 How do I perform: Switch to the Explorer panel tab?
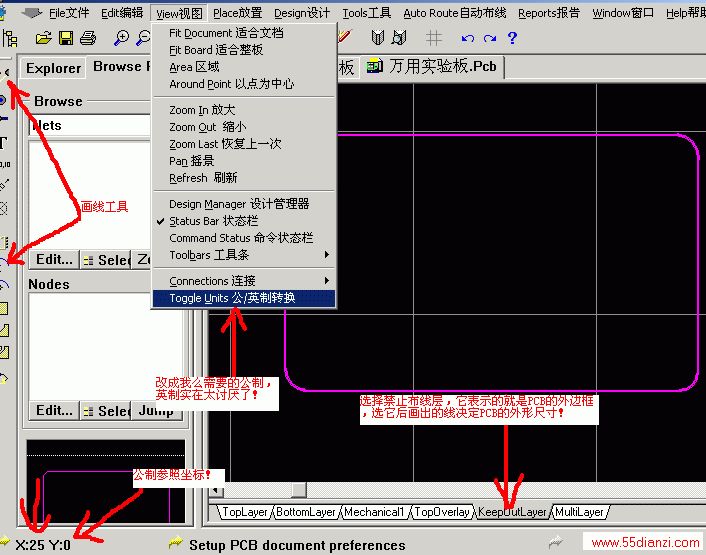pyautogui.click(x=54, y=68)
